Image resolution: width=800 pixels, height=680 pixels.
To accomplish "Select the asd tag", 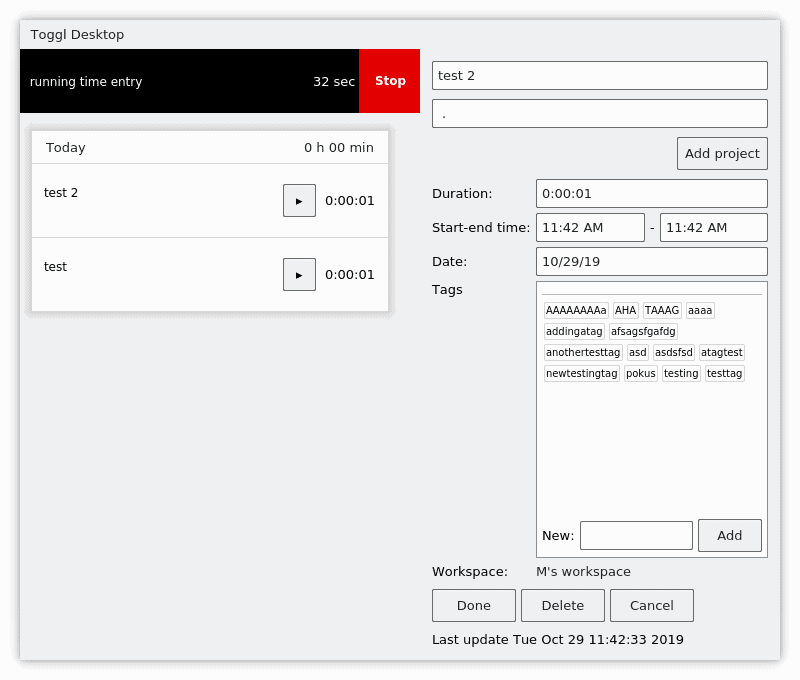I will [x=637, y=352].
